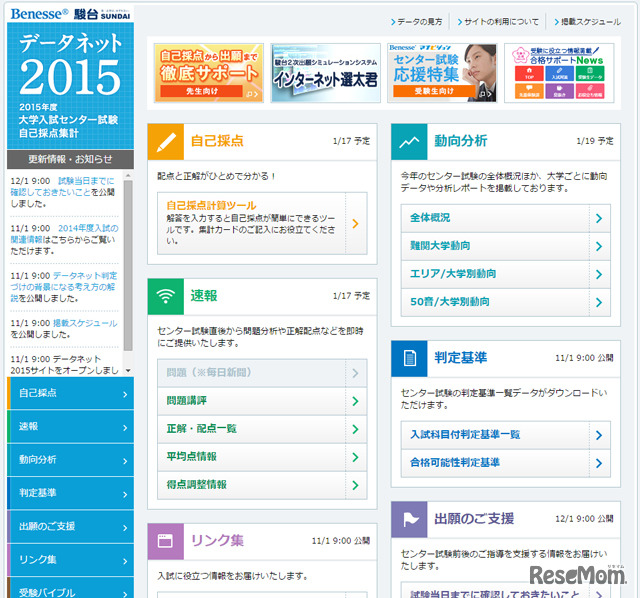The width and height of the screenshot is (640, 598).
Task: Click the Benesse logo
Action: click(40, 14)
